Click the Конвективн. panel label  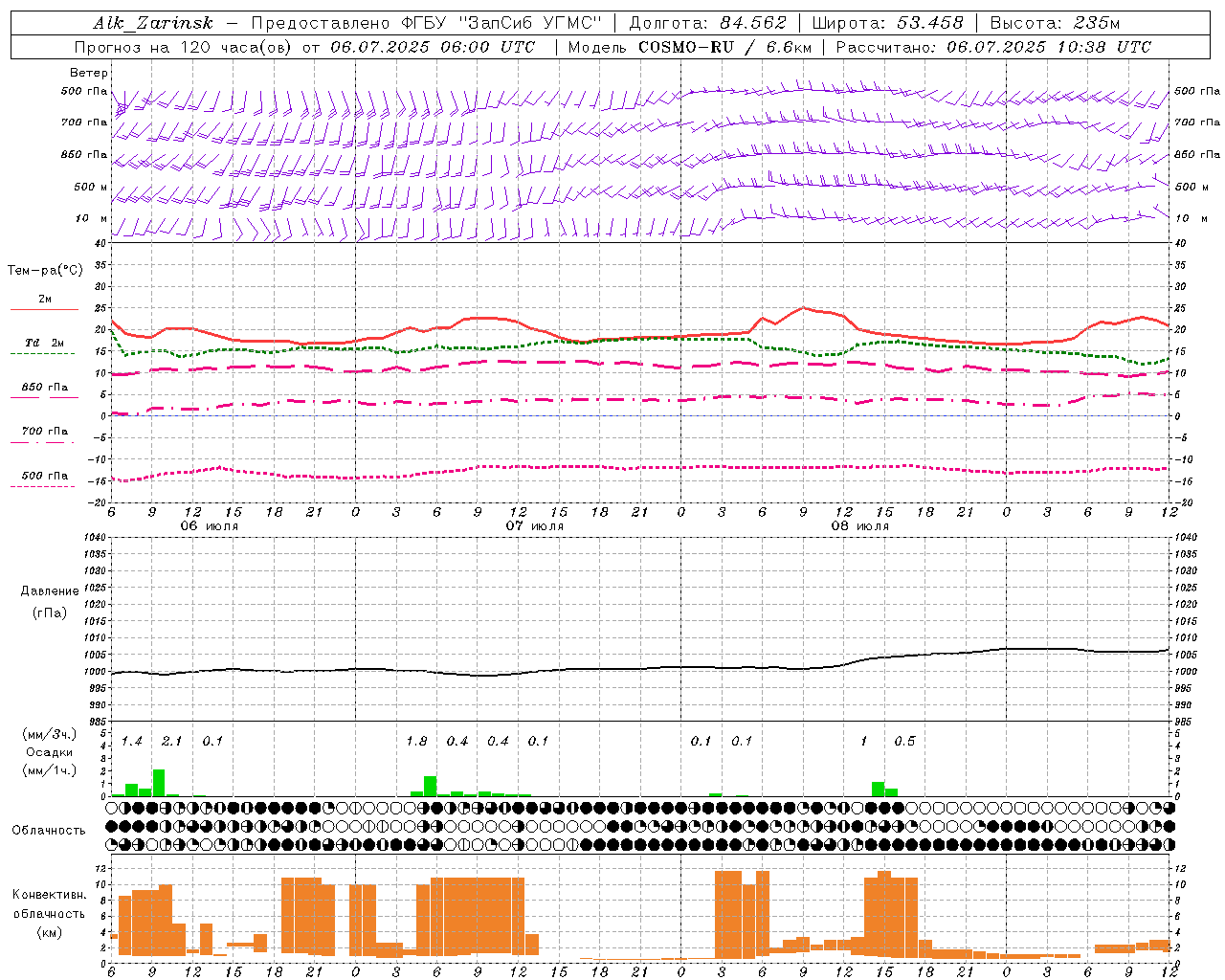tap(50, 895)
